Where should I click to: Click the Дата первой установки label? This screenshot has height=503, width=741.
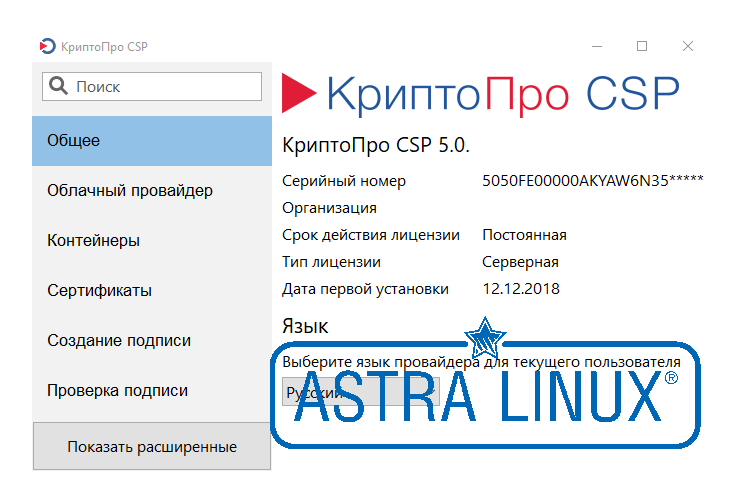point(365,289)
